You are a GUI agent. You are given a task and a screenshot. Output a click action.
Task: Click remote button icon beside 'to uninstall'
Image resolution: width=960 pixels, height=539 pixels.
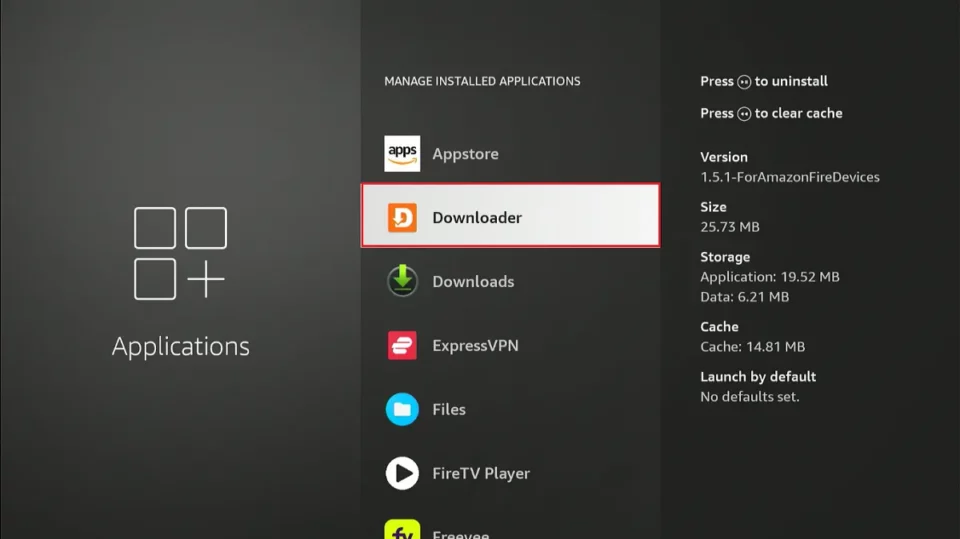point(744,82)
